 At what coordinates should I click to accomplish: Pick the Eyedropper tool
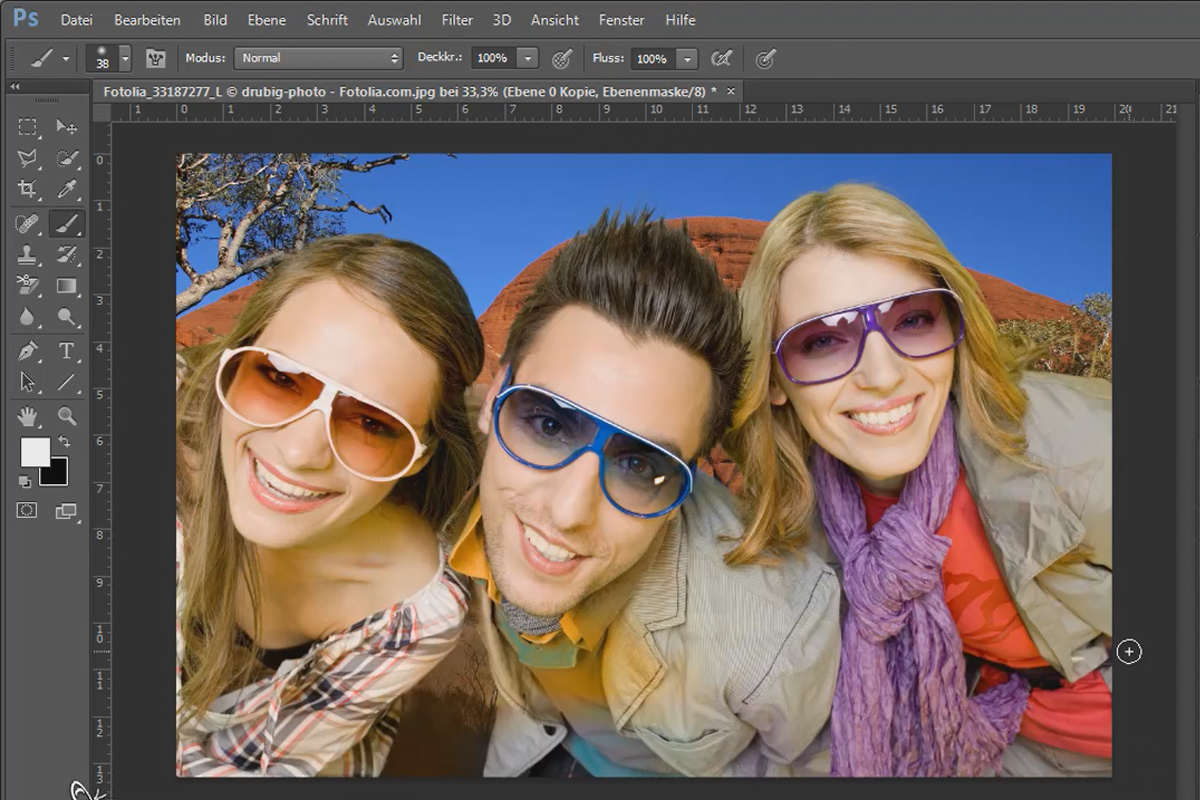[x=67, y=189]
